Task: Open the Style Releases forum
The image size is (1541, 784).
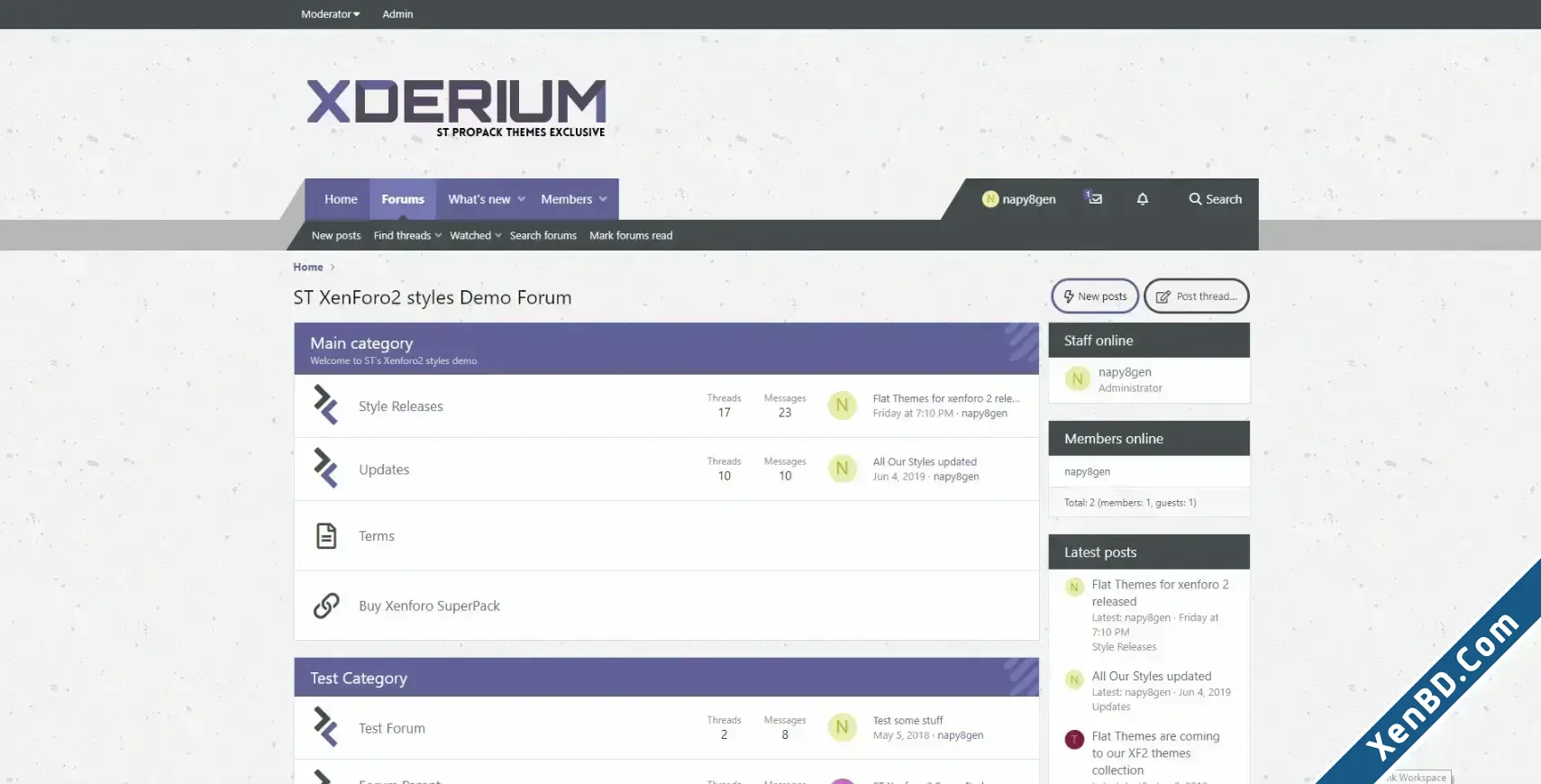Action: (x=401, y=406)
